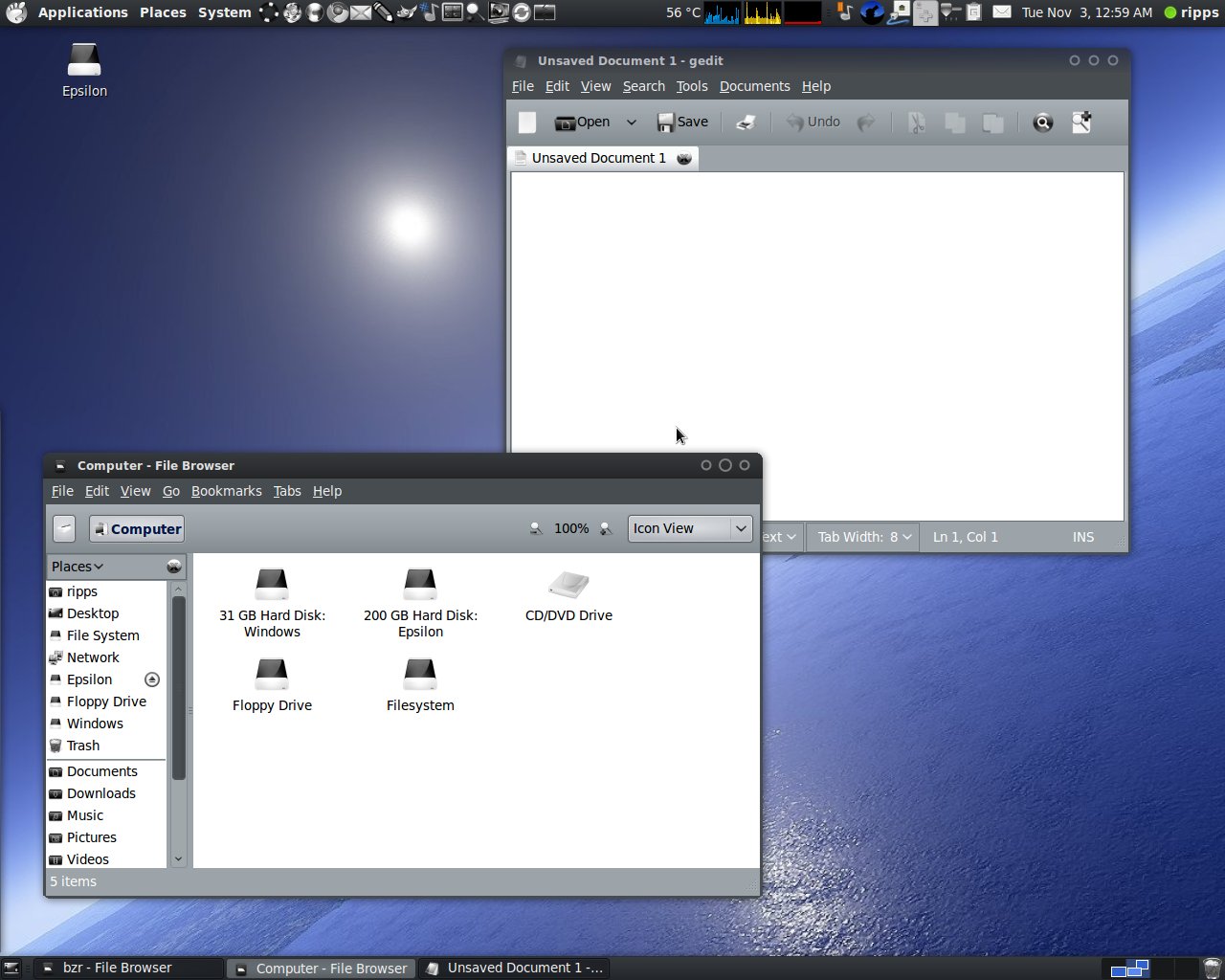1225x980 pixels.
Task: Save the document in gedit
Action: click(682, 122)
